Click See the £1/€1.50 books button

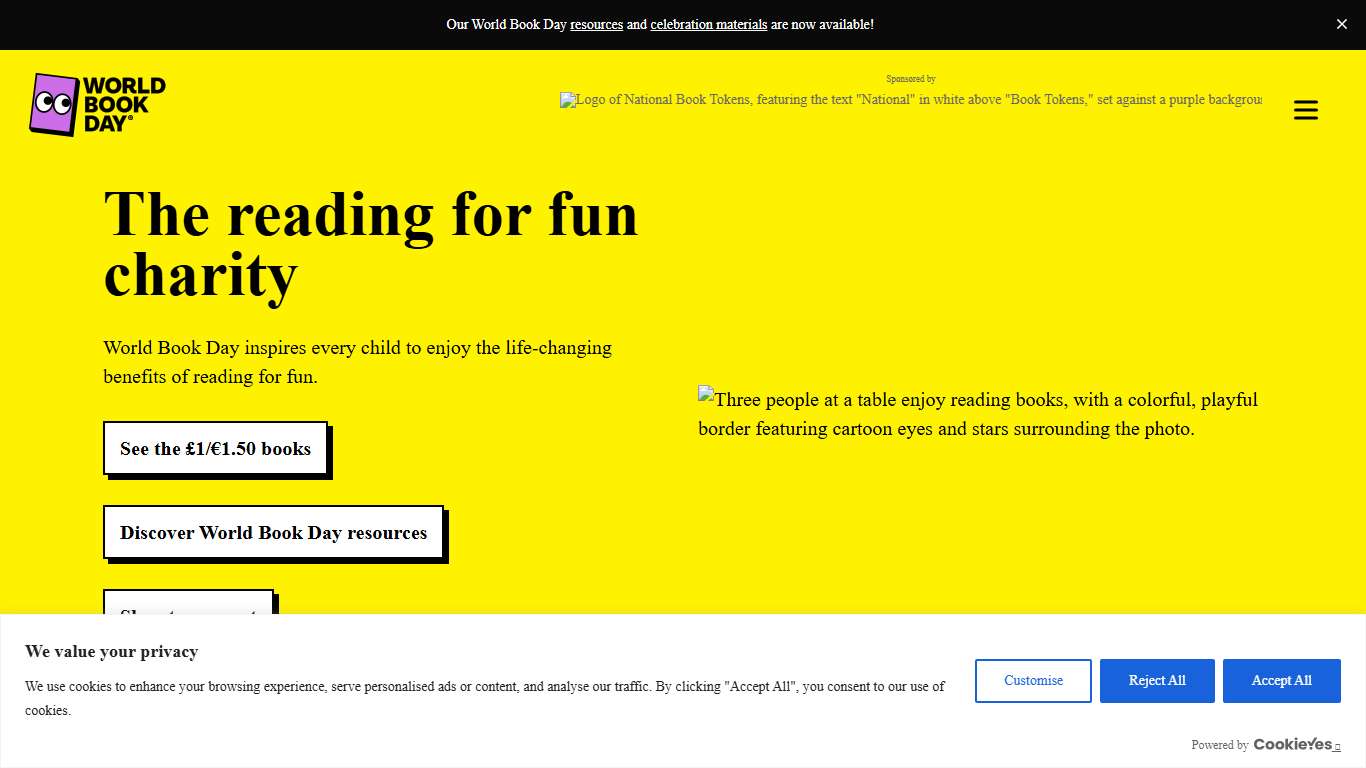[215, 449]
